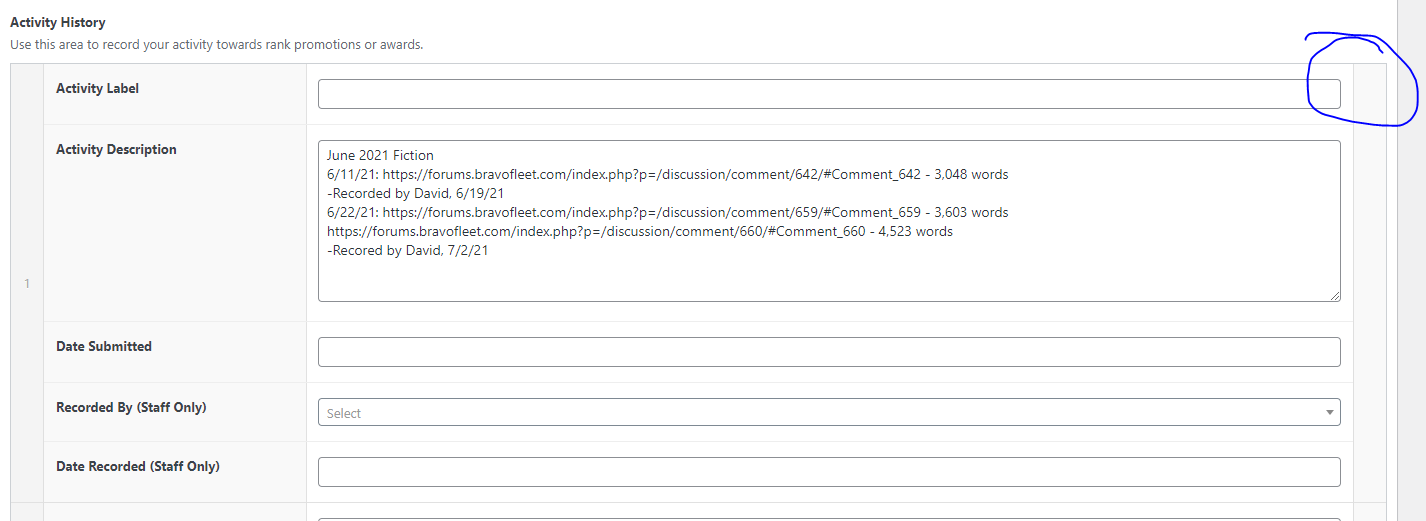This screenshot has width=1426, height=521.
Task: Click the Date Recorded (Staff Only) field
Action: pos(828,472)
